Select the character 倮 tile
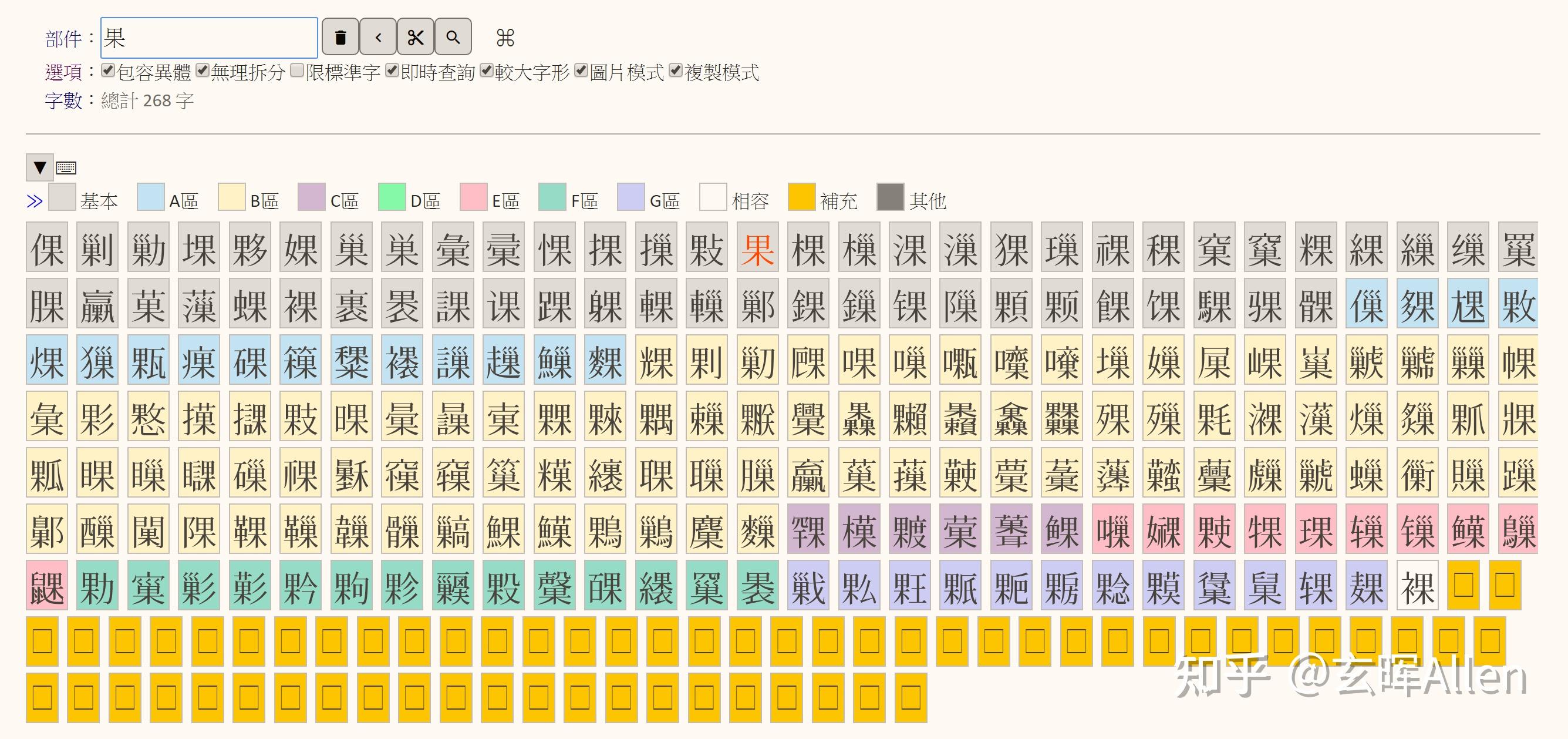The image size is (1568, 739). pyautogui.click(x=47, y=247)
